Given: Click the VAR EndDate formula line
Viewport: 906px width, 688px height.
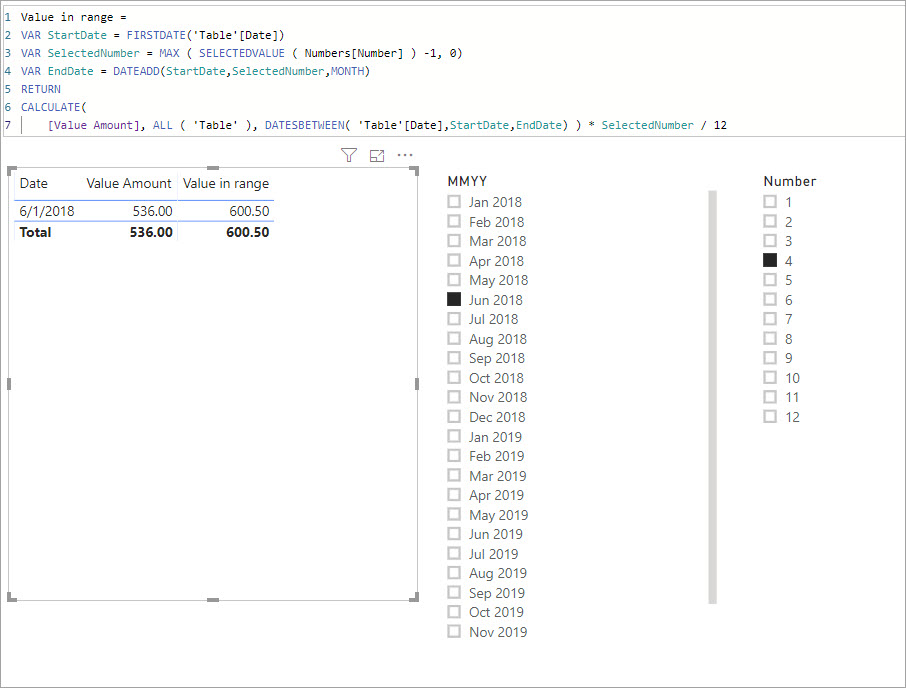Looking at the screenshot, I should pos(195,71).
